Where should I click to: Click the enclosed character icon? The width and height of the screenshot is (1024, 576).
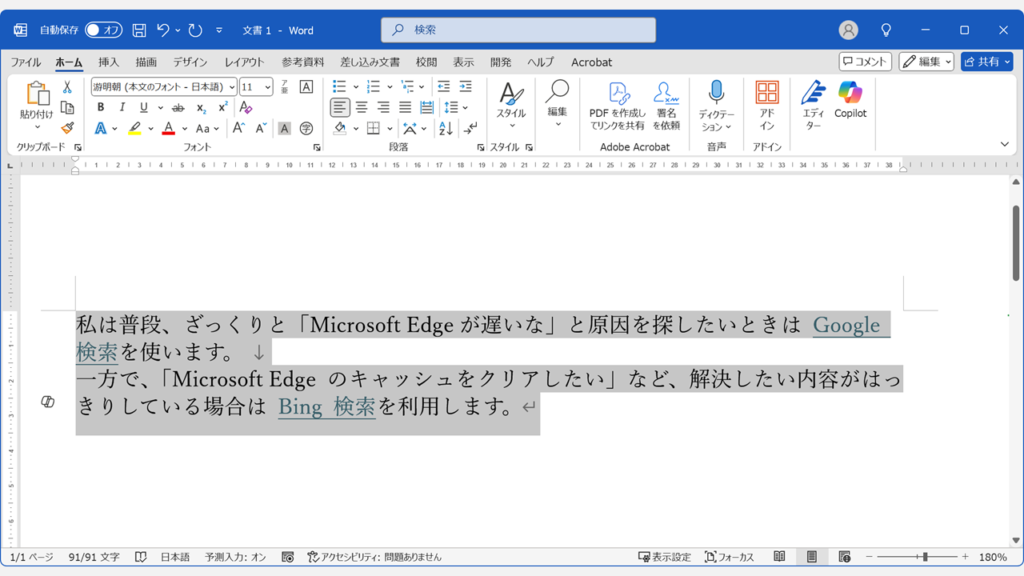point(306,128)
